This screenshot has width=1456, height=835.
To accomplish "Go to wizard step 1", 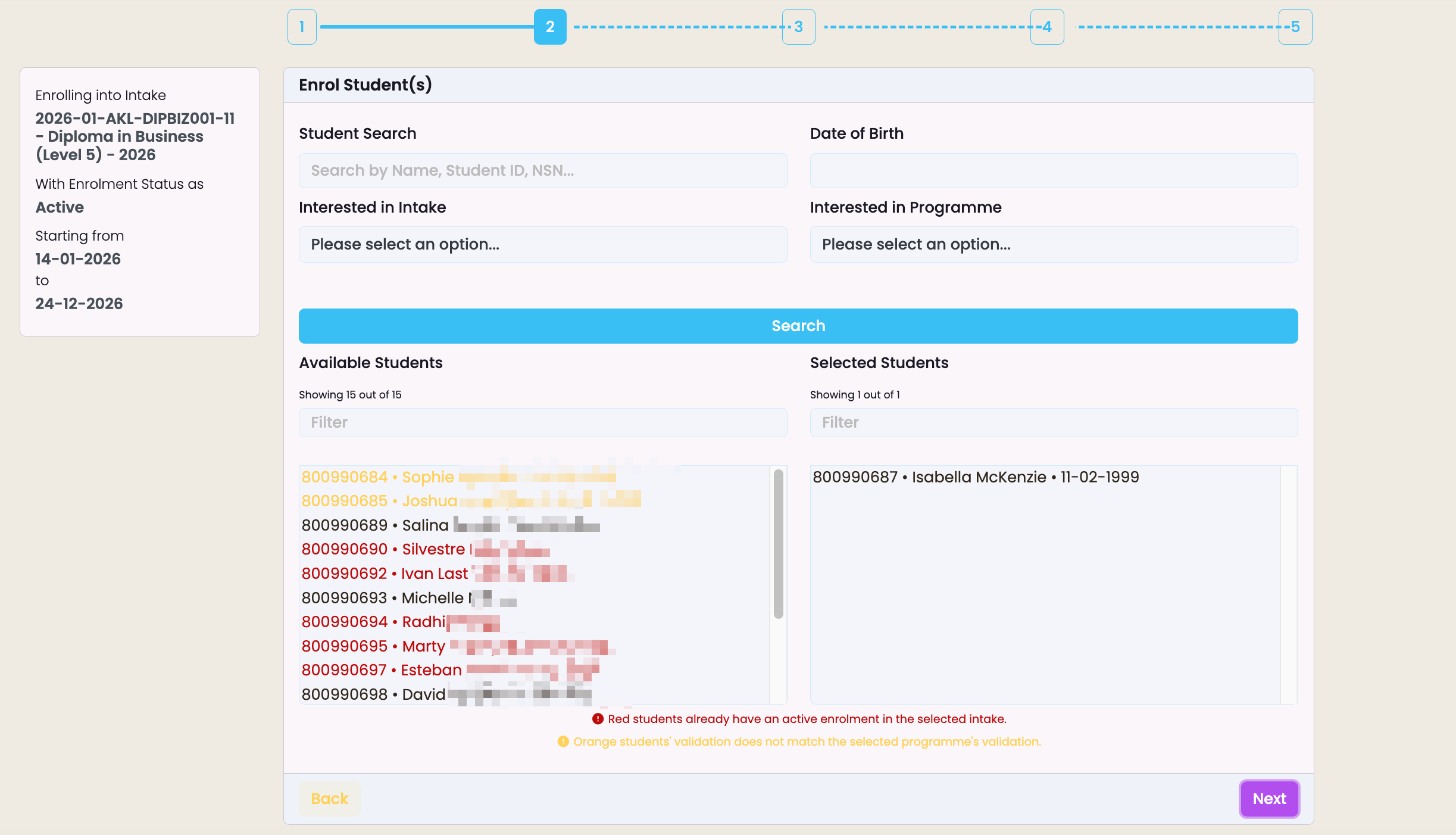I will (302, 27).
